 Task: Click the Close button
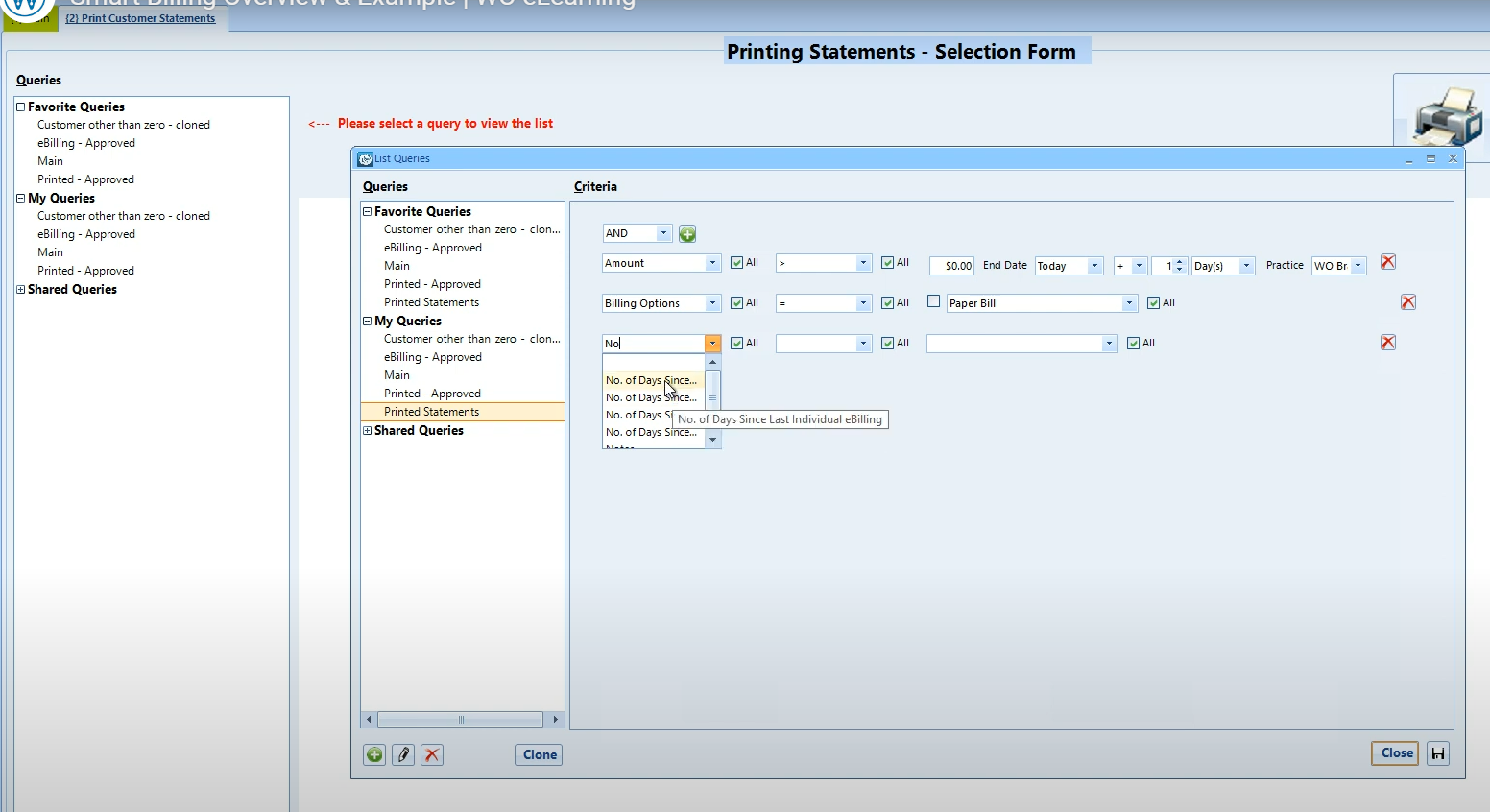[x=1396, y=753]
